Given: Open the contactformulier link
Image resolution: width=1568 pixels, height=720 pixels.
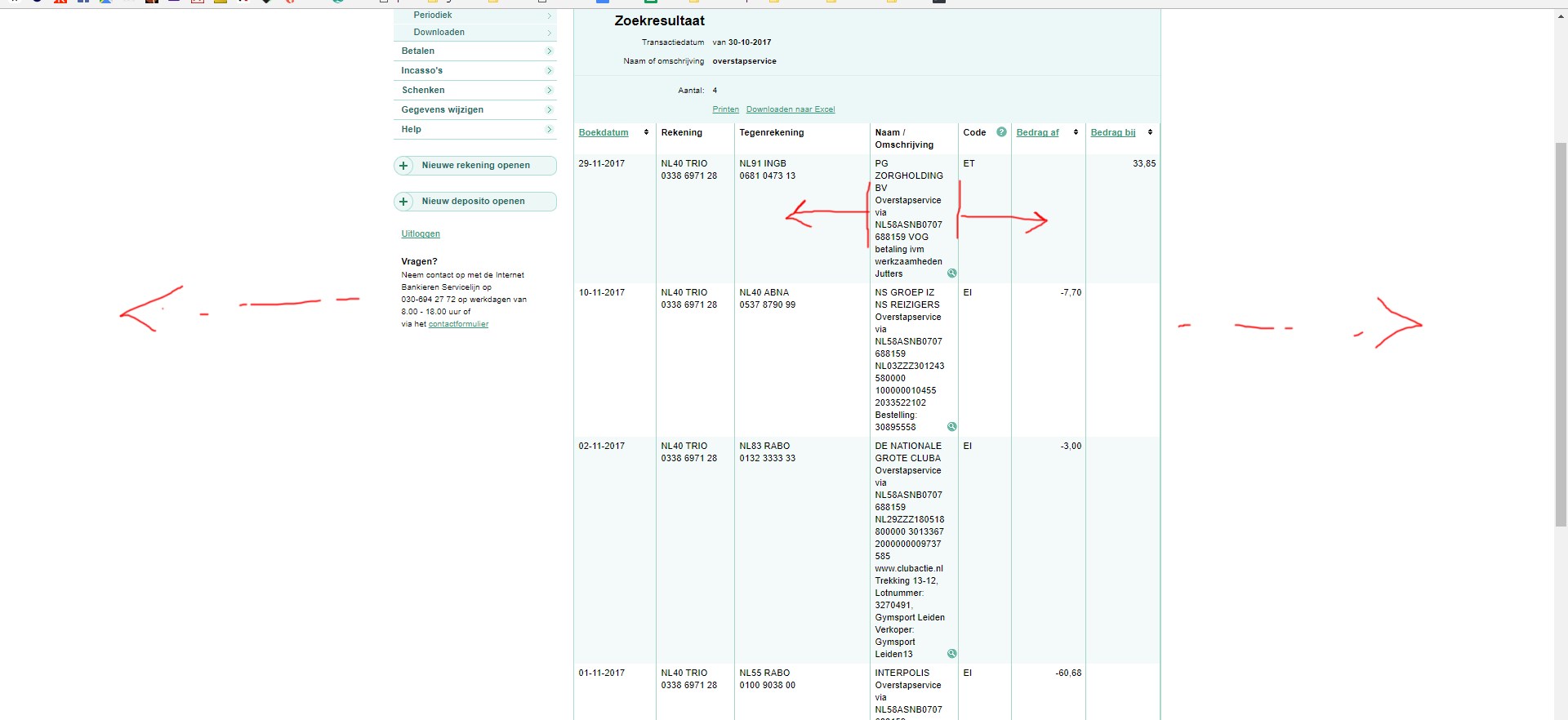Looking at the screenshot, I should 458,324.
